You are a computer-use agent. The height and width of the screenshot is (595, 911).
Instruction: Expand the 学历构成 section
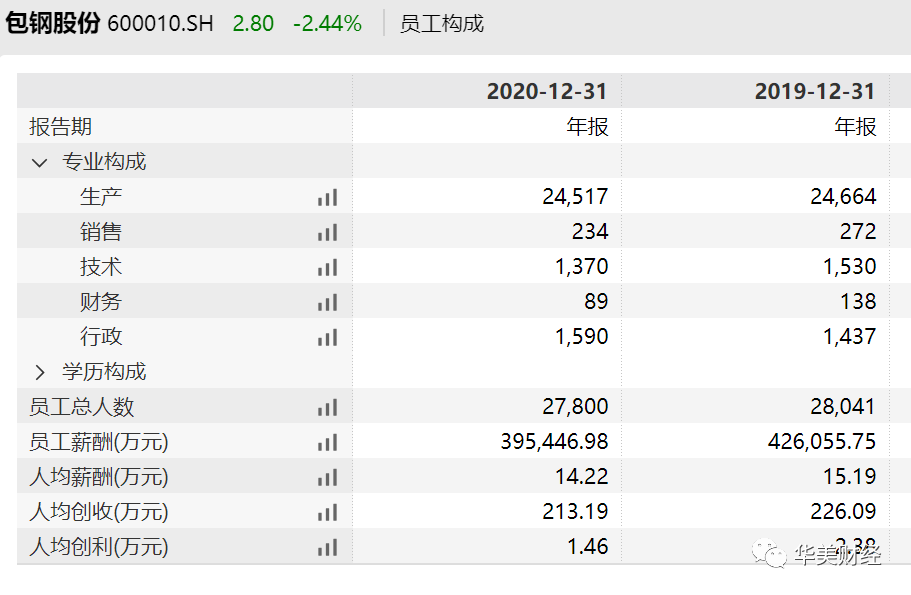pyautogui.click(x=40, y=372)
